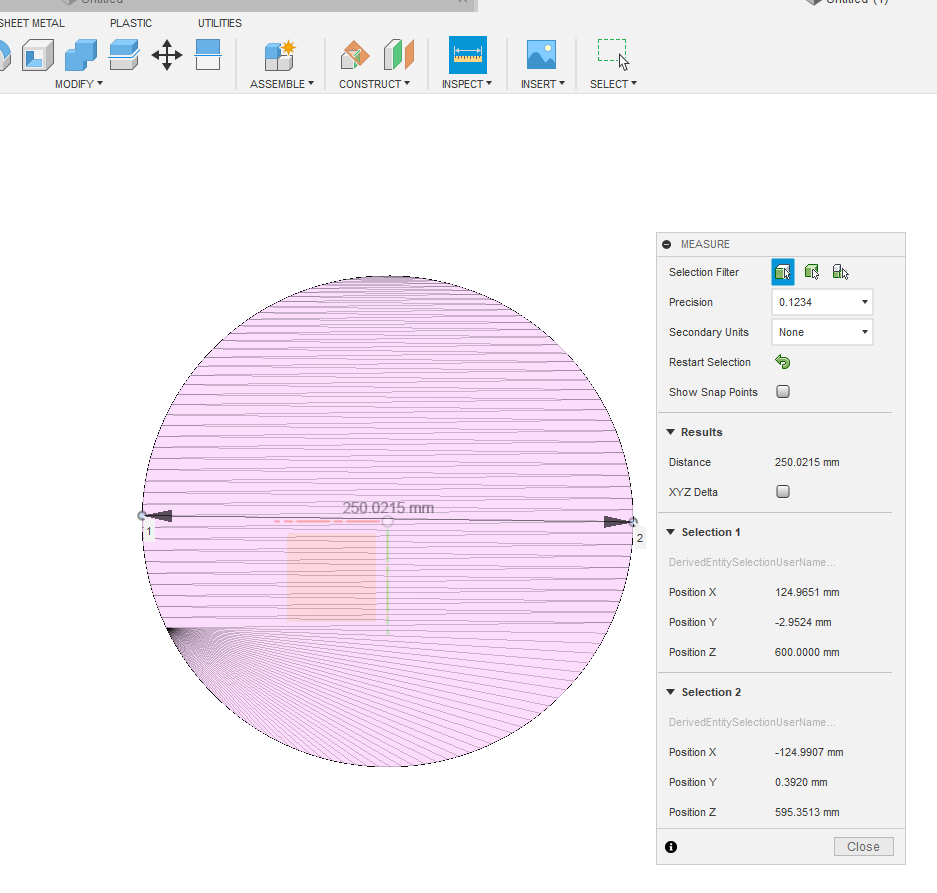
Task: Activate the face selection filter
Action: click(x=812, y=271)
